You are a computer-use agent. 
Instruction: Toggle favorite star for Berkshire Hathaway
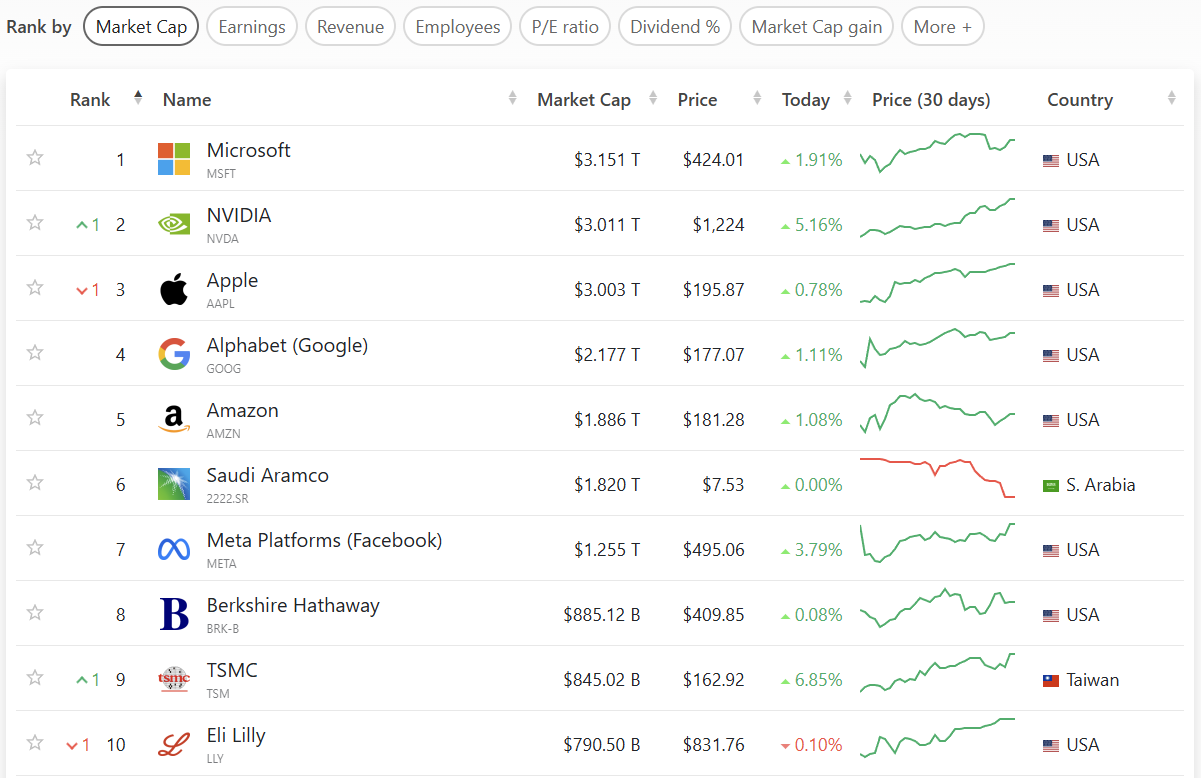(35, 613)
